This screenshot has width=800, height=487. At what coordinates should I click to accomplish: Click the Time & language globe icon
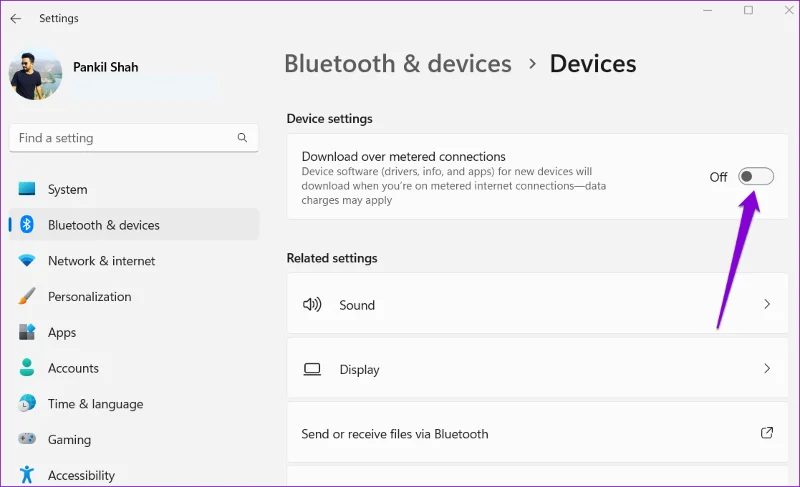pos(27,403)
